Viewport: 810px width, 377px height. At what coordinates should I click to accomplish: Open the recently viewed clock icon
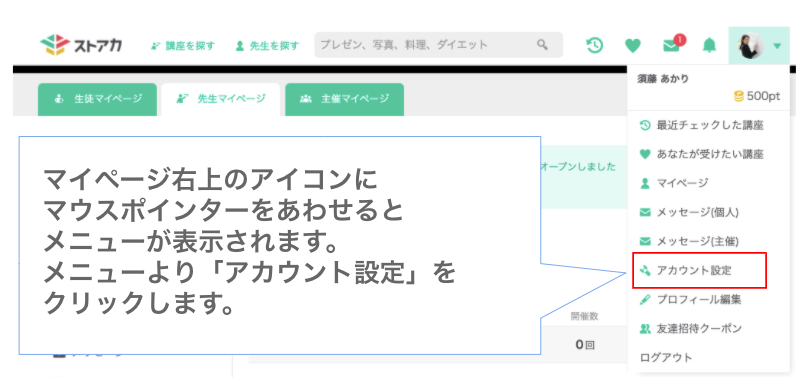tap(595, 45)
